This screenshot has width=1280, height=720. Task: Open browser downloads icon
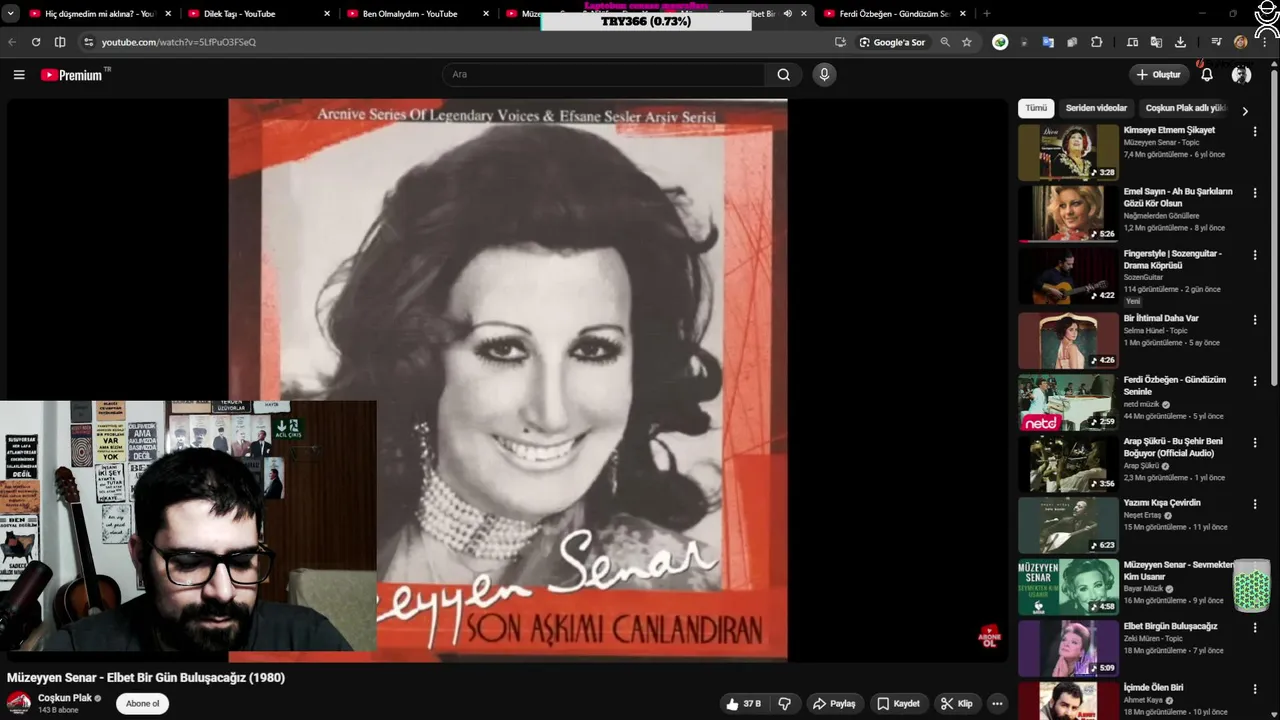click(x=1180, y=42)
